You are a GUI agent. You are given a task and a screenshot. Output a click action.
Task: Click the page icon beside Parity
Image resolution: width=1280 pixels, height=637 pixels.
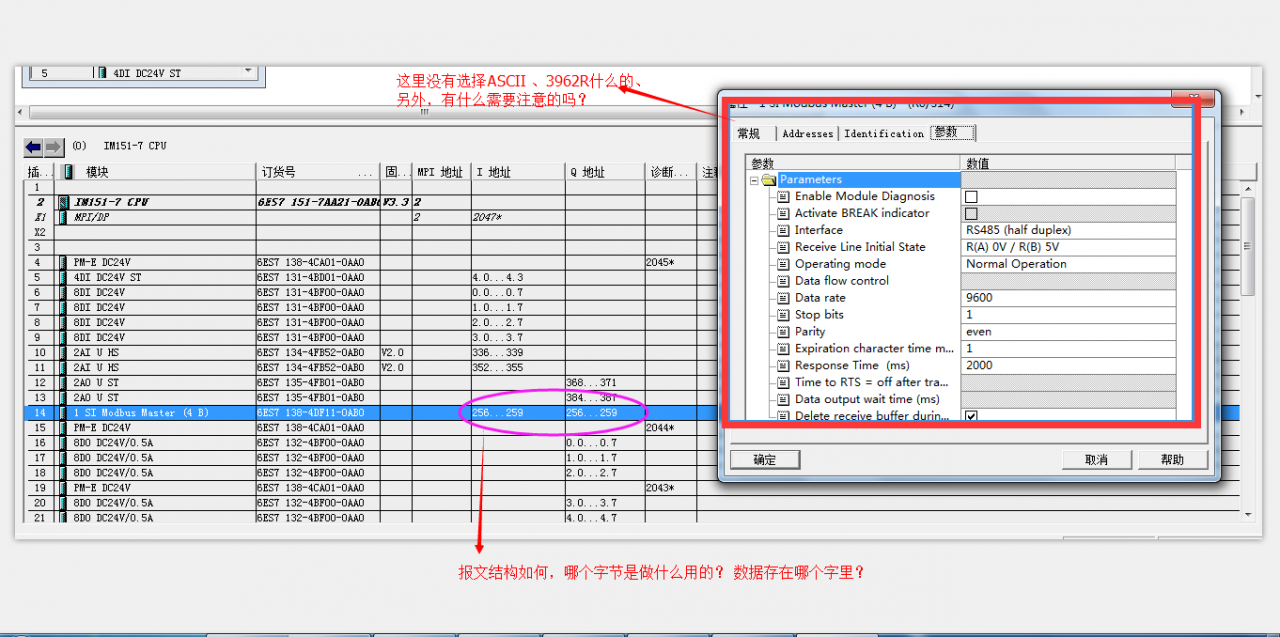point(784,332)
